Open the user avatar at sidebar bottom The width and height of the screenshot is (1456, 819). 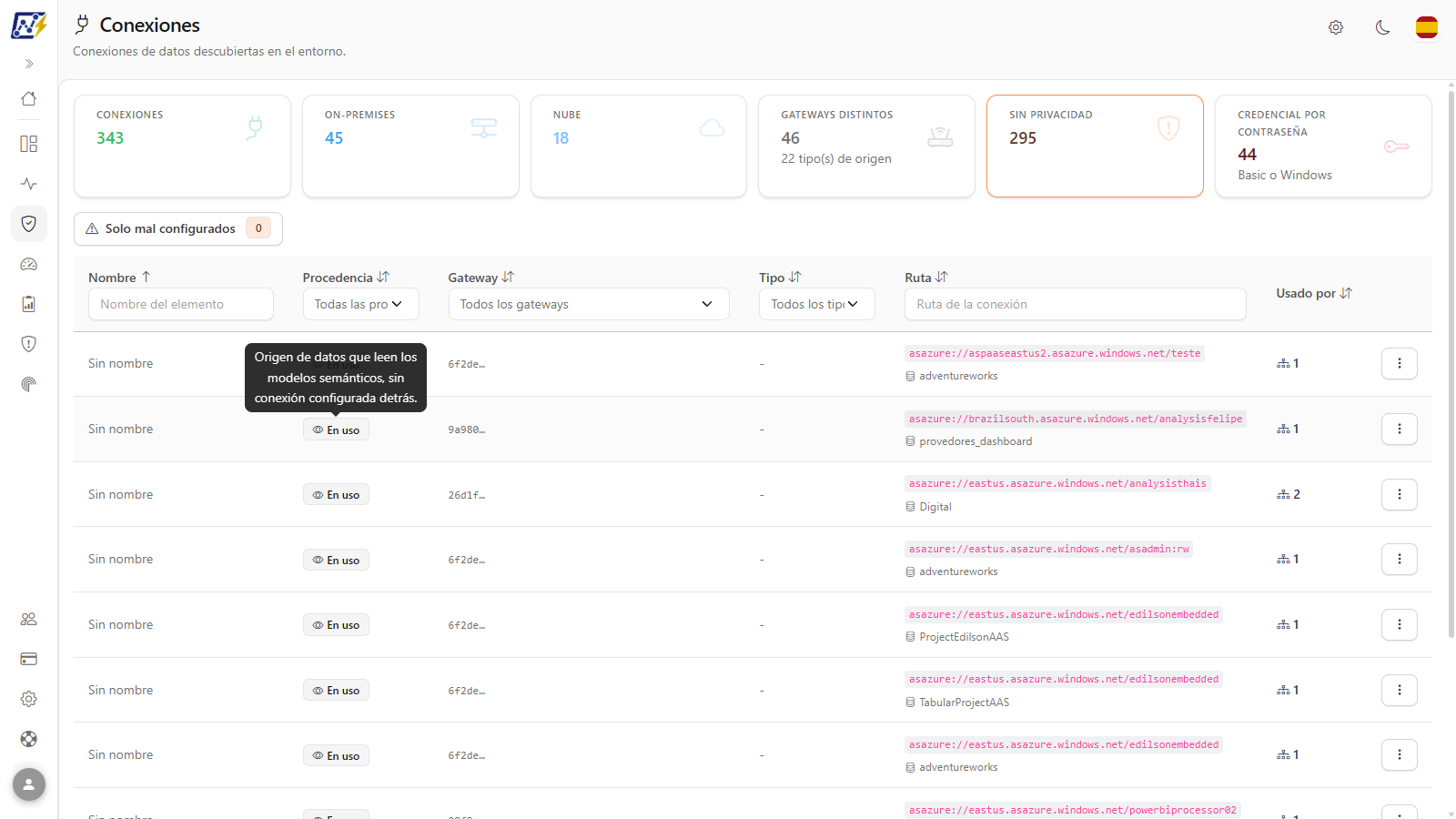click(29, 784)
